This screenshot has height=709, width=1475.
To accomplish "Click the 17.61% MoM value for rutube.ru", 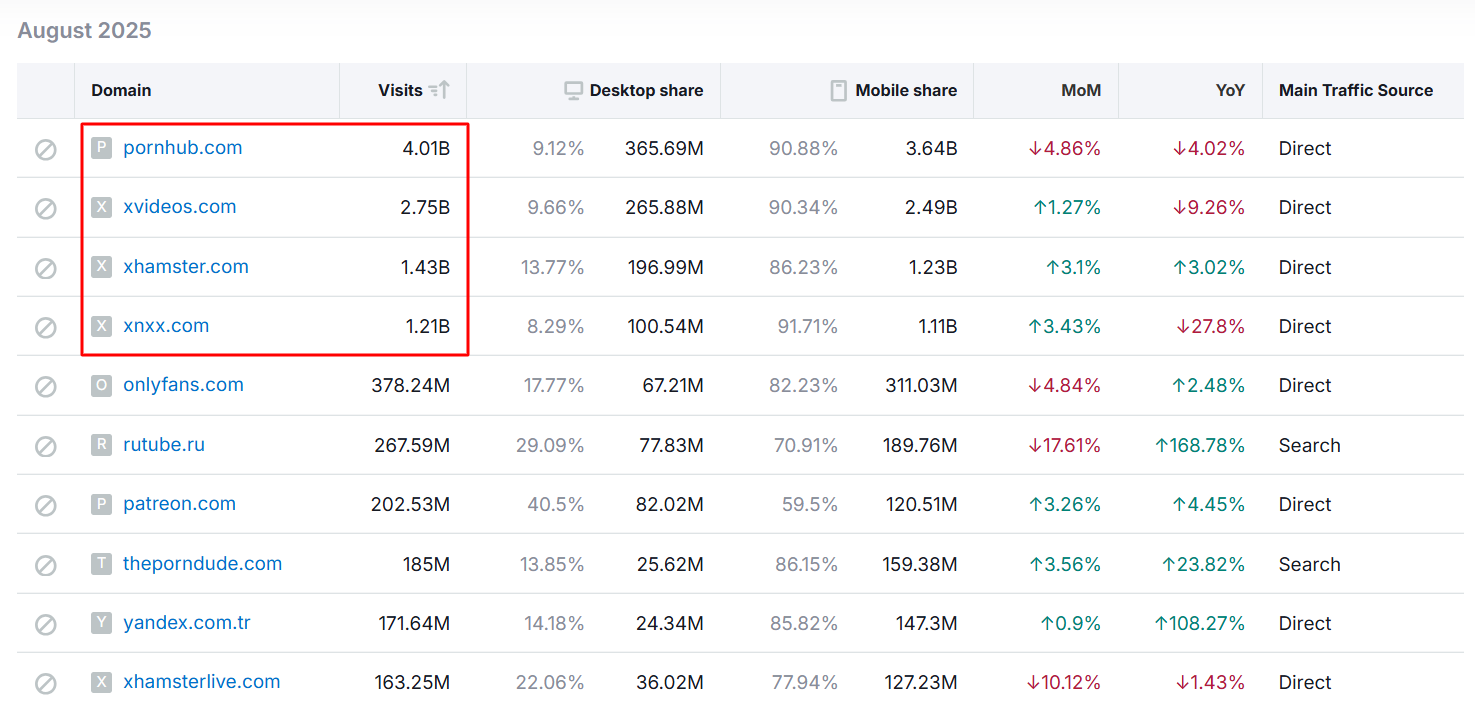I will click(1064, 446).
